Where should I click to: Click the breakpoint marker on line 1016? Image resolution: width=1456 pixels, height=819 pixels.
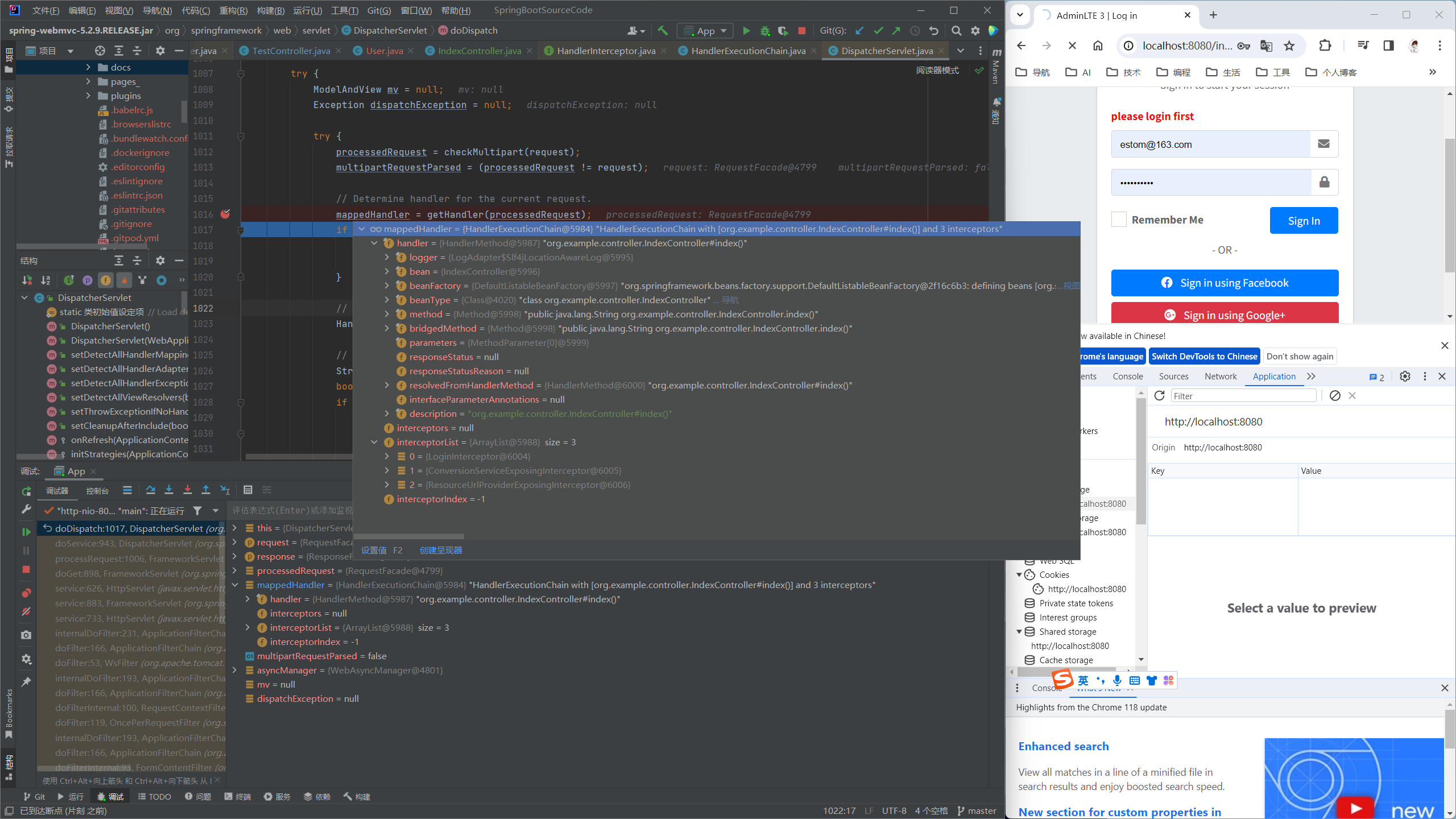[x=225, y=214]
